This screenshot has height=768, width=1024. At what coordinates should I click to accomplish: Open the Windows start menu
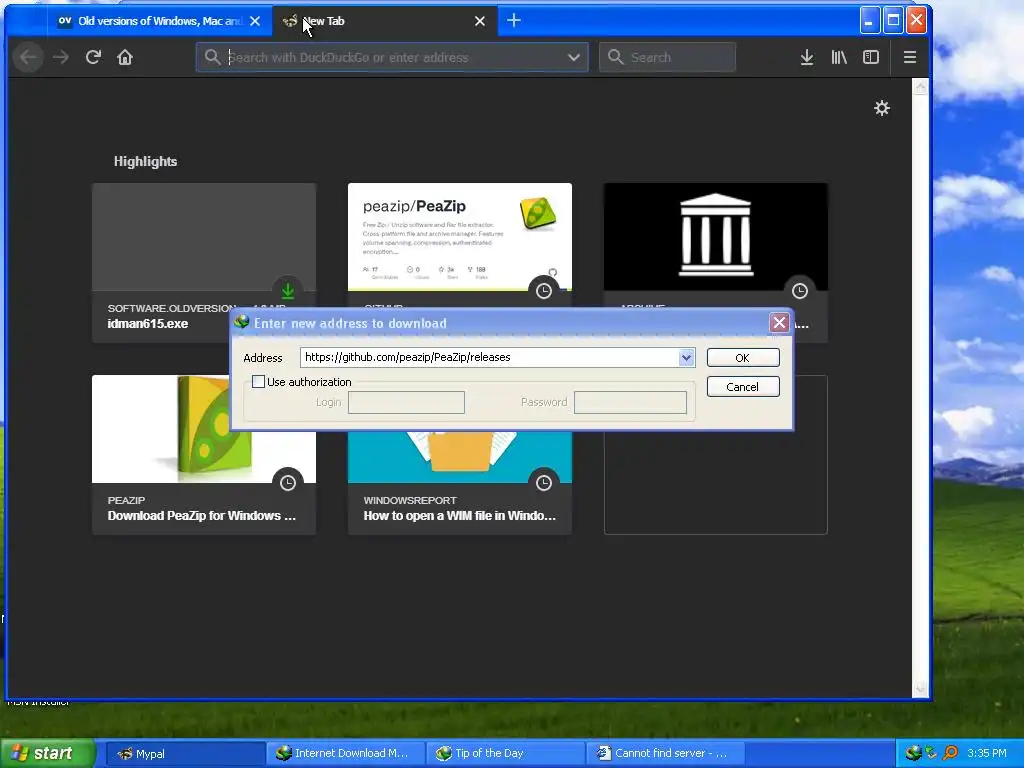point(47,753)
